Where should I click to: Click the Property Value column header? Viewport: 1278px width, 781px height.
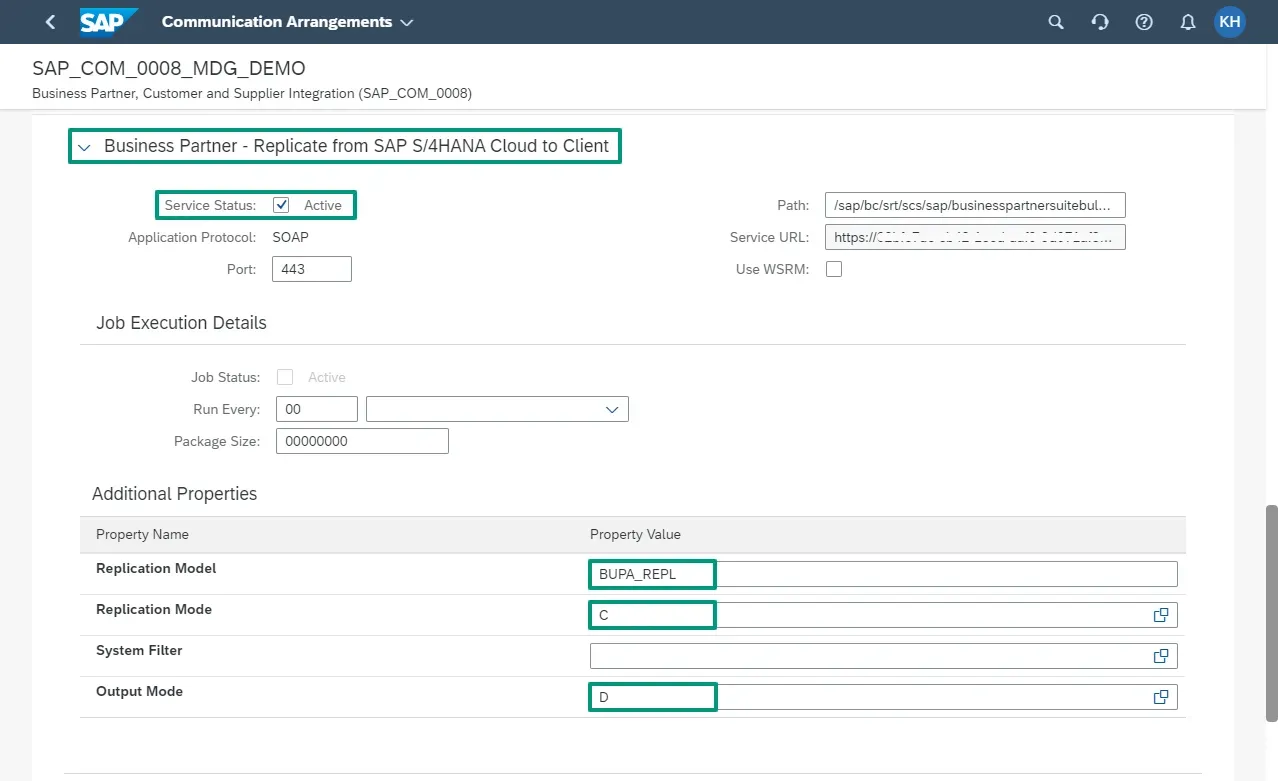pyautogui.click(x=635, y=535)
